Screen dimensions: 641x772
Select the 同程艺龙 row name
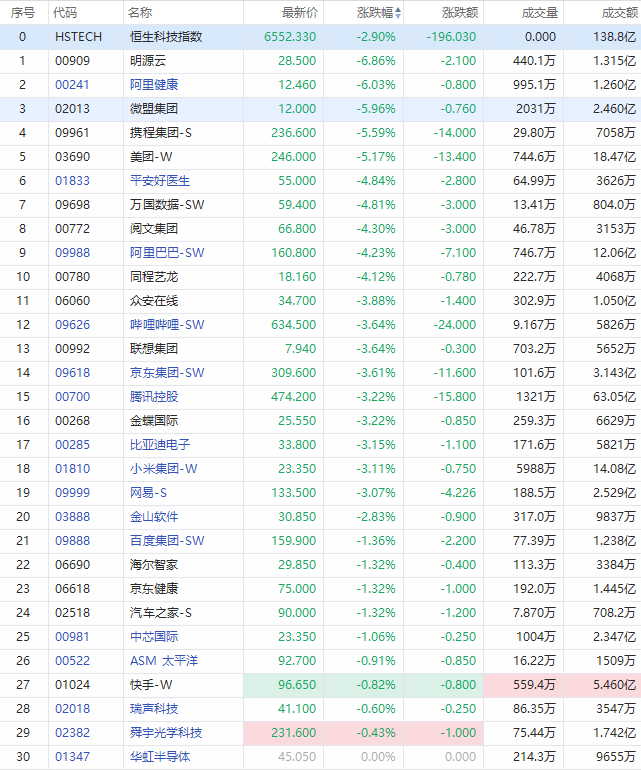154,277
